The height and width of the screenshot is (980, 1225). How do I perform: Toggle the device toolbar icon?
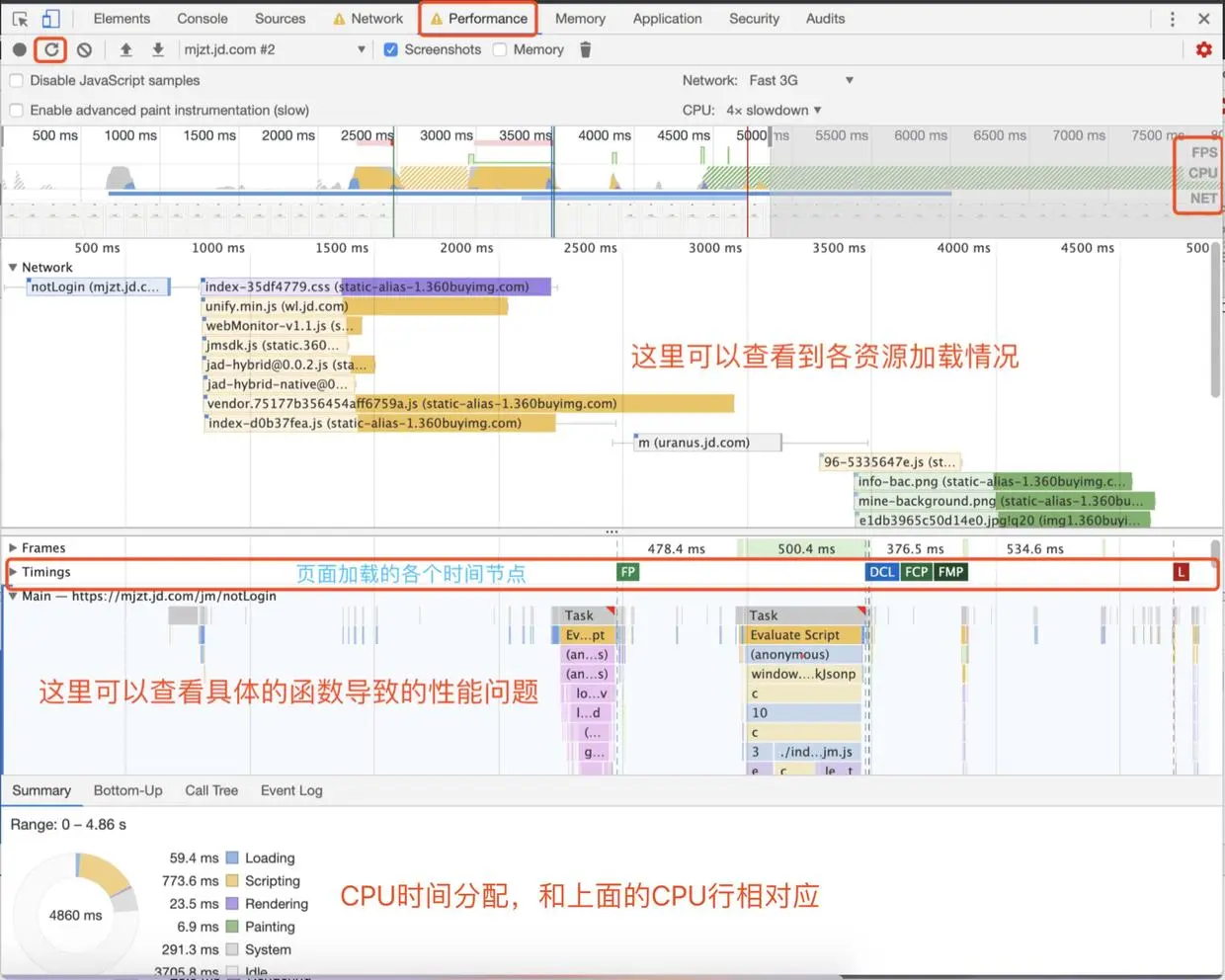click(x=50, y=19)
